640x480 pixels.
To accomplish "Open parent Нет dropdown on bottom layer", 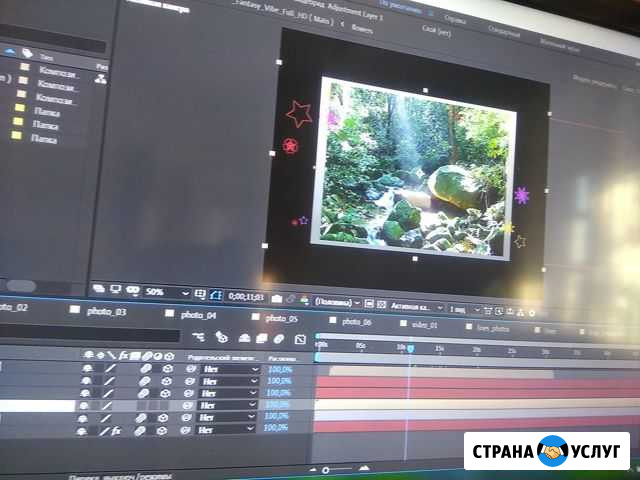I will click(x=225, y=429).
